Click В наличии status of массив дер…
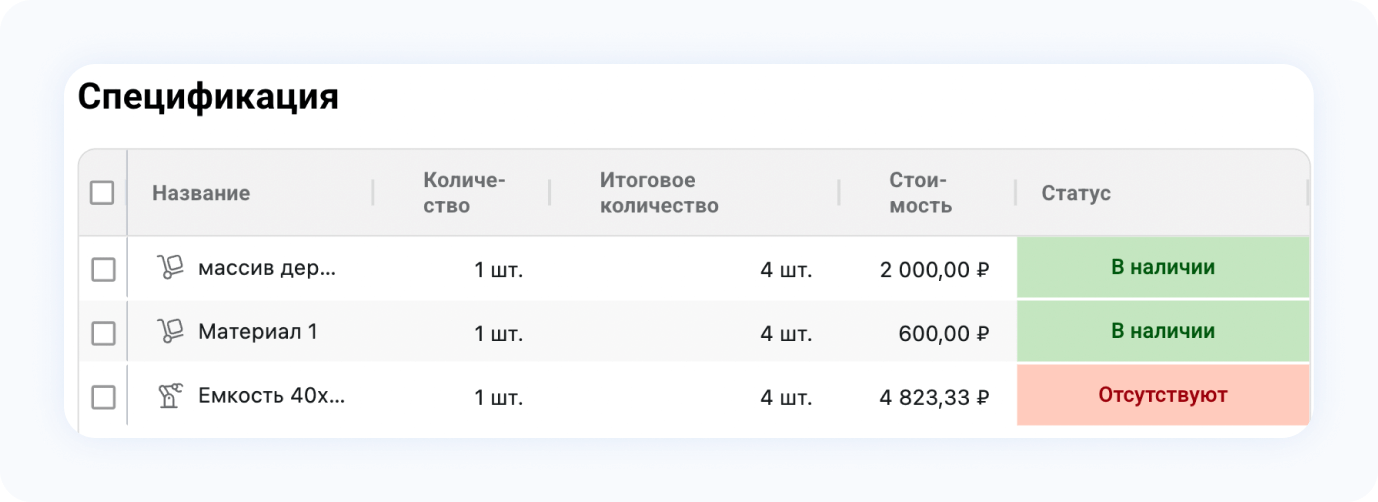1378x502 pixels. pyautogui.click(x=1163, y=268)
